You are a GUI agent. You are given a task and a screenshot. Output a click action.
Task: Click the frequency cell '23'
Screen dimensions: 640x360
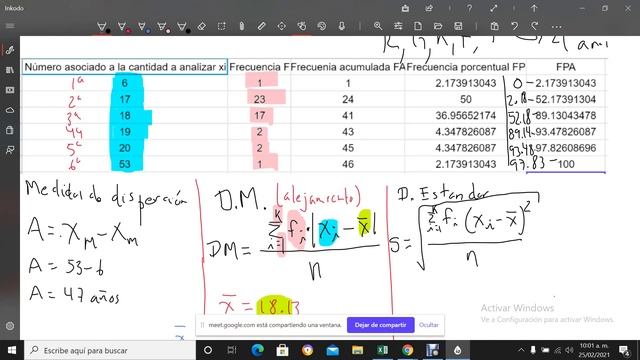(x=260, y=99)
